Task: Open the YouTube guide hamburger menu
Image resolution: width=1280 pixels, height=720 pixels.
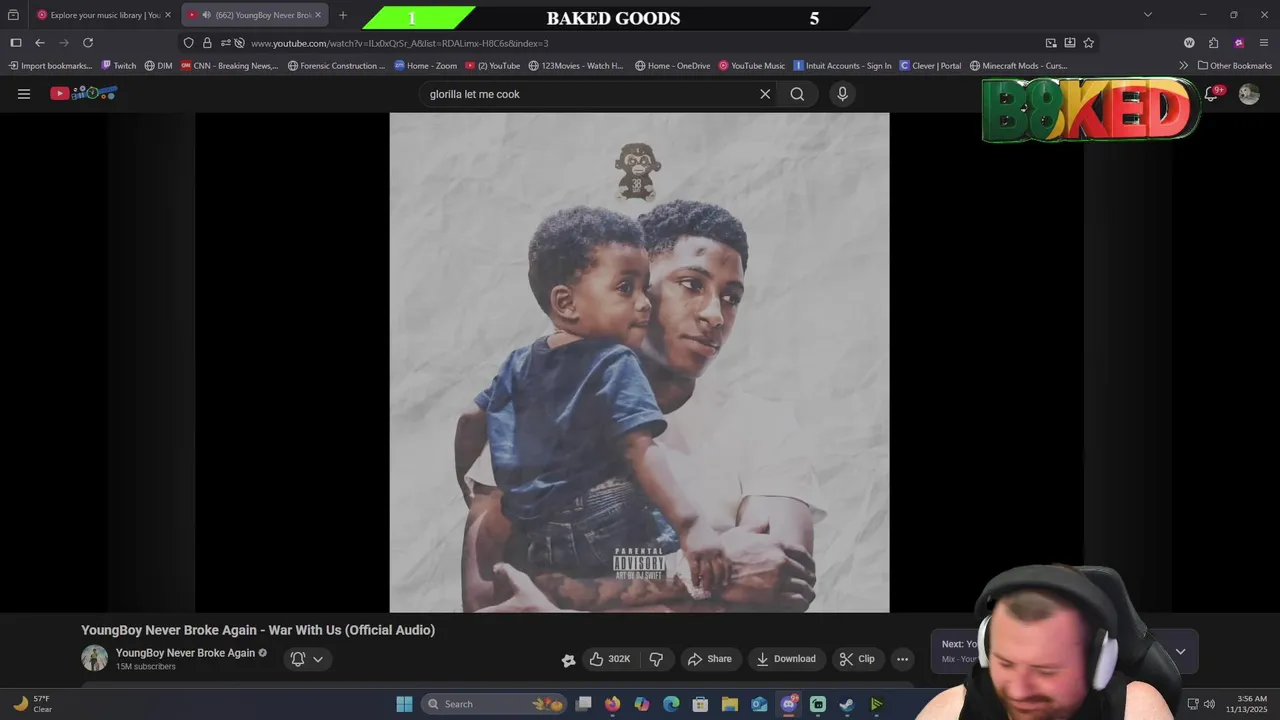Action: (24, 94)
